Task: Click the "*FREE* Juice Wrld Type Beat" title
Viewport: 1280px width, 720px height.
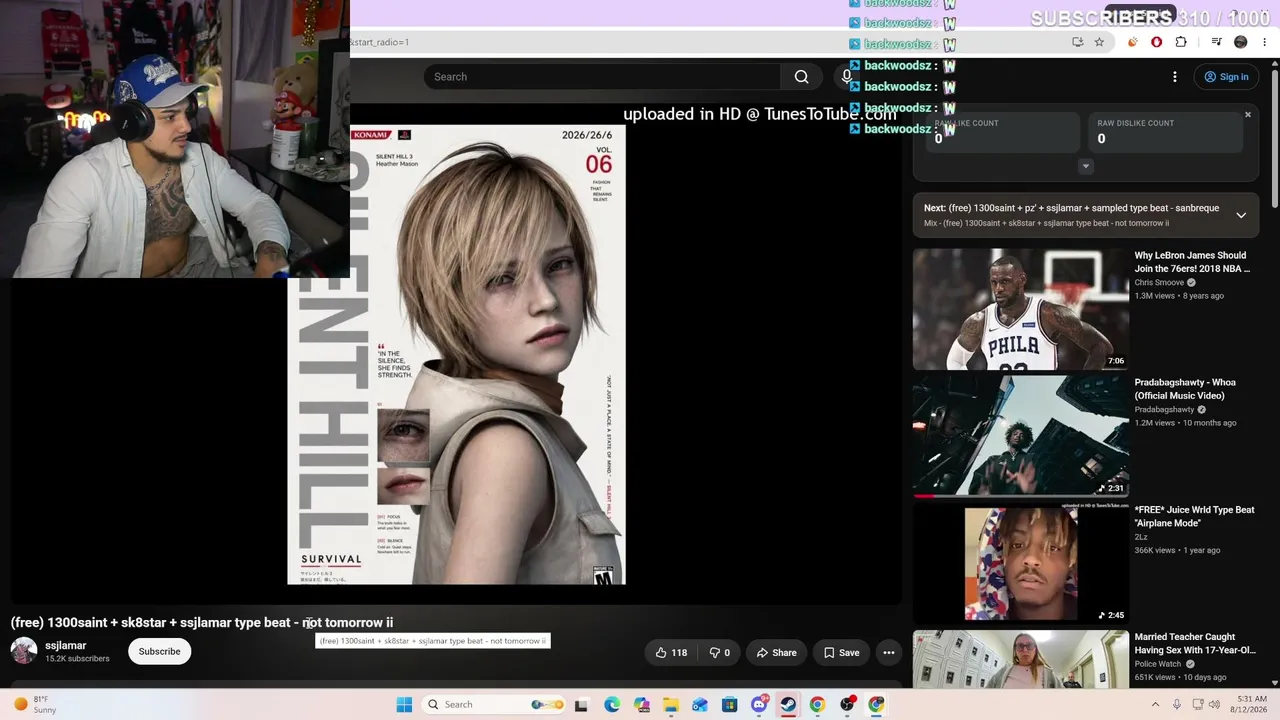Action: click(x=1194, y=516)
